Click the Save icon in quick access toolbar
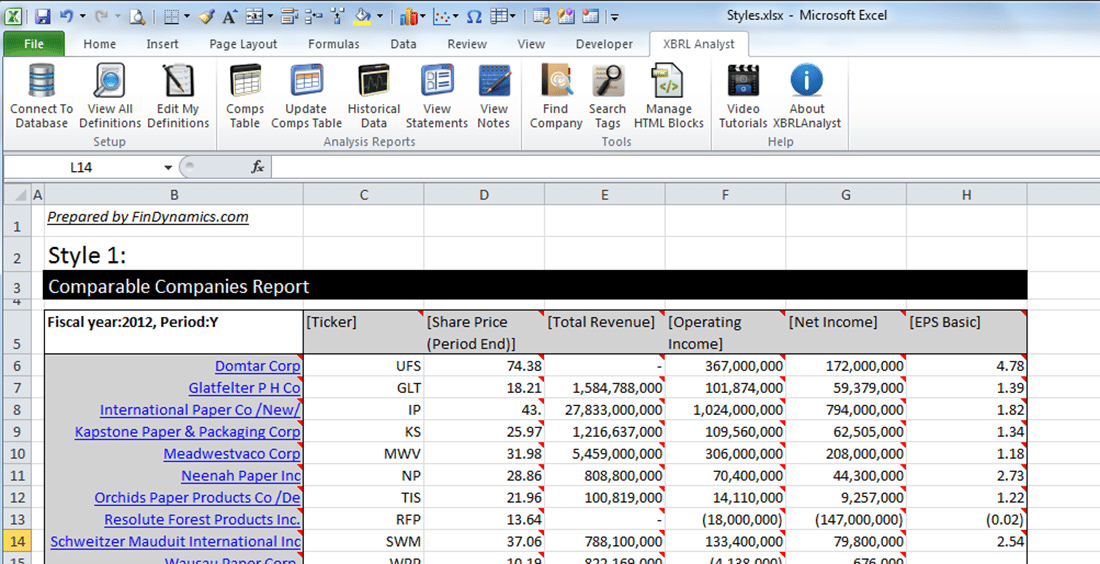The width and height of the screenshot is (1100, 564). pyautogui.click(x=43, y=16)
